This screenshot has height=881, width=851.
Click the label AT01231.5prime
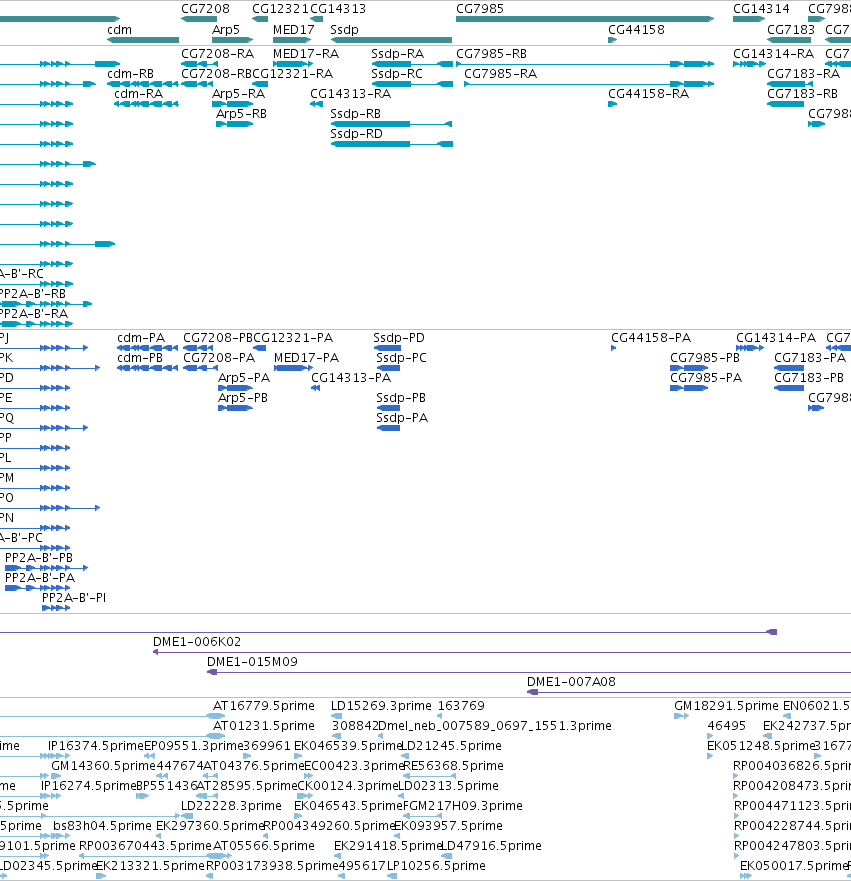[263, 726]
